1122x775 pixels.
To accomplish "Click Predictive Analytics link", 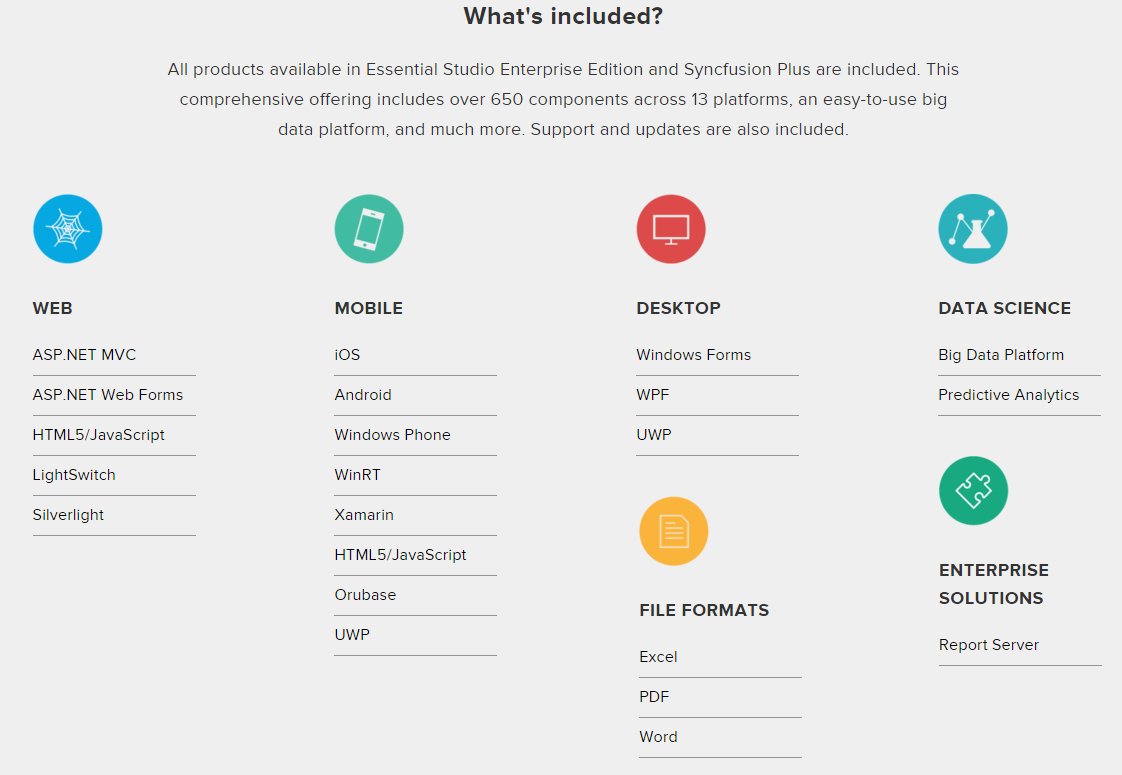I will pyautogui.click(x=1008, y=395).
